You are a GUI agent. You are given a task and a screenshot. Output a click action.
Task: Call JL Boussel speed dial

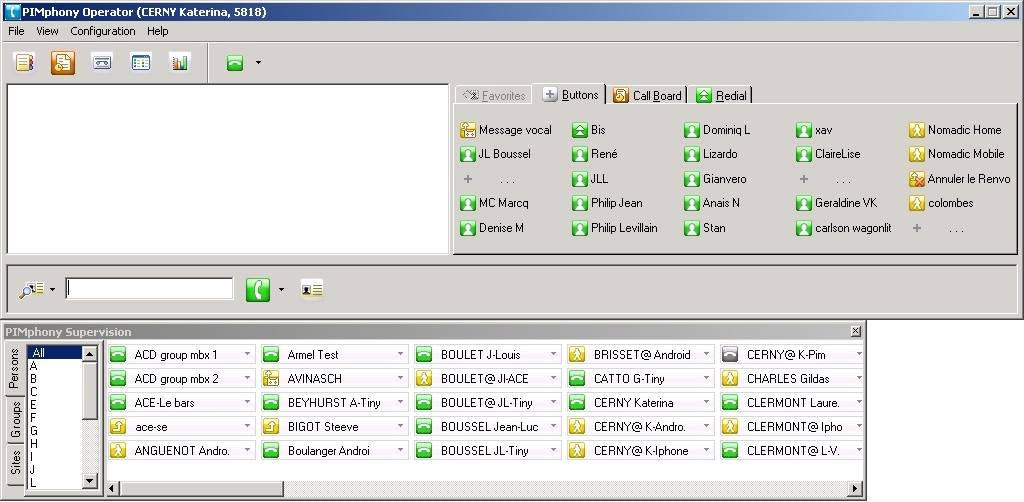(x=496, y=154)
